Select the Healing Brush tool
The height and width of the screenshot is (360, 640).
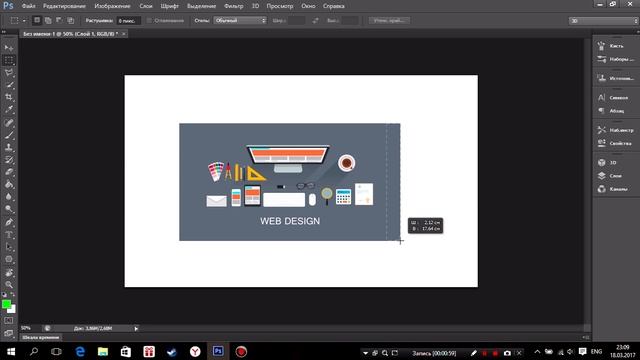pyautogui.click(x=9, y=122)
